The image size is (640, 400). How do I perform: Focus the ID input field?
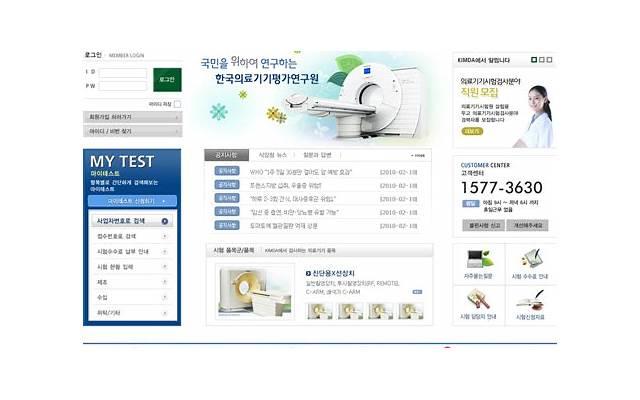tap(123, 73)
